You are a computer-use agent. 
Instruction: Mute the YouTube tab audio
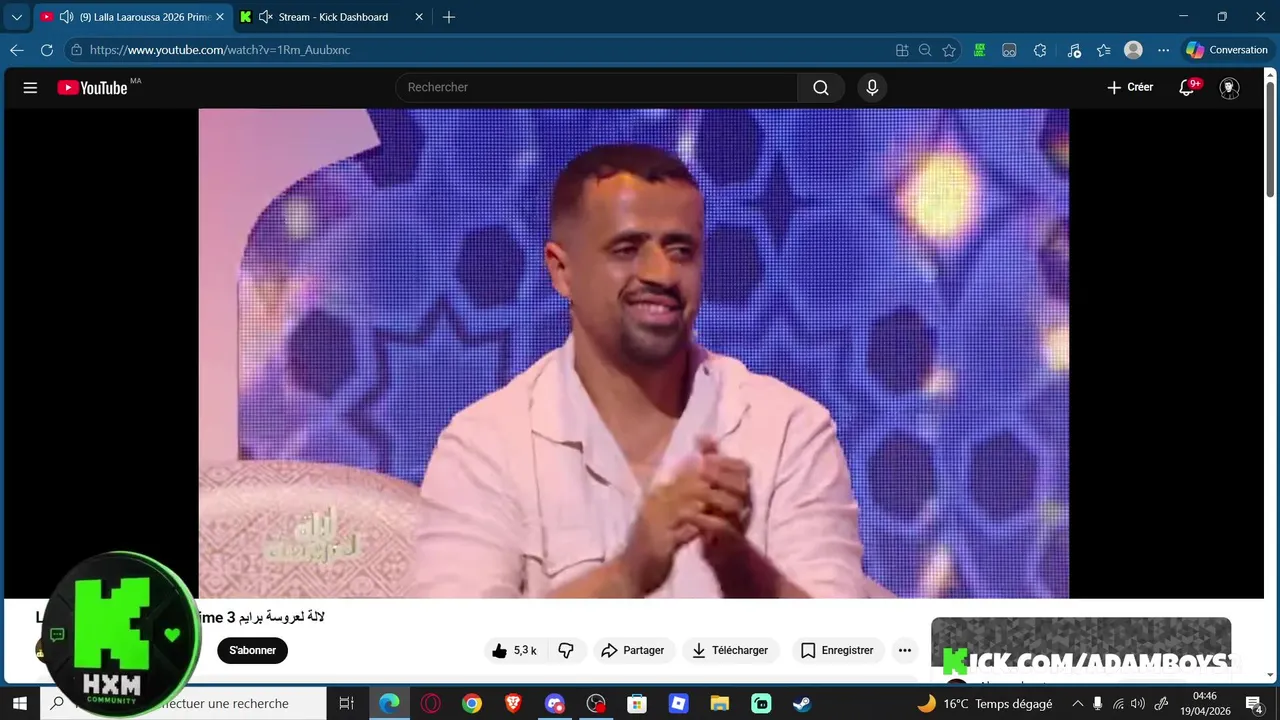pyautogui.click(x=66, y=17)
